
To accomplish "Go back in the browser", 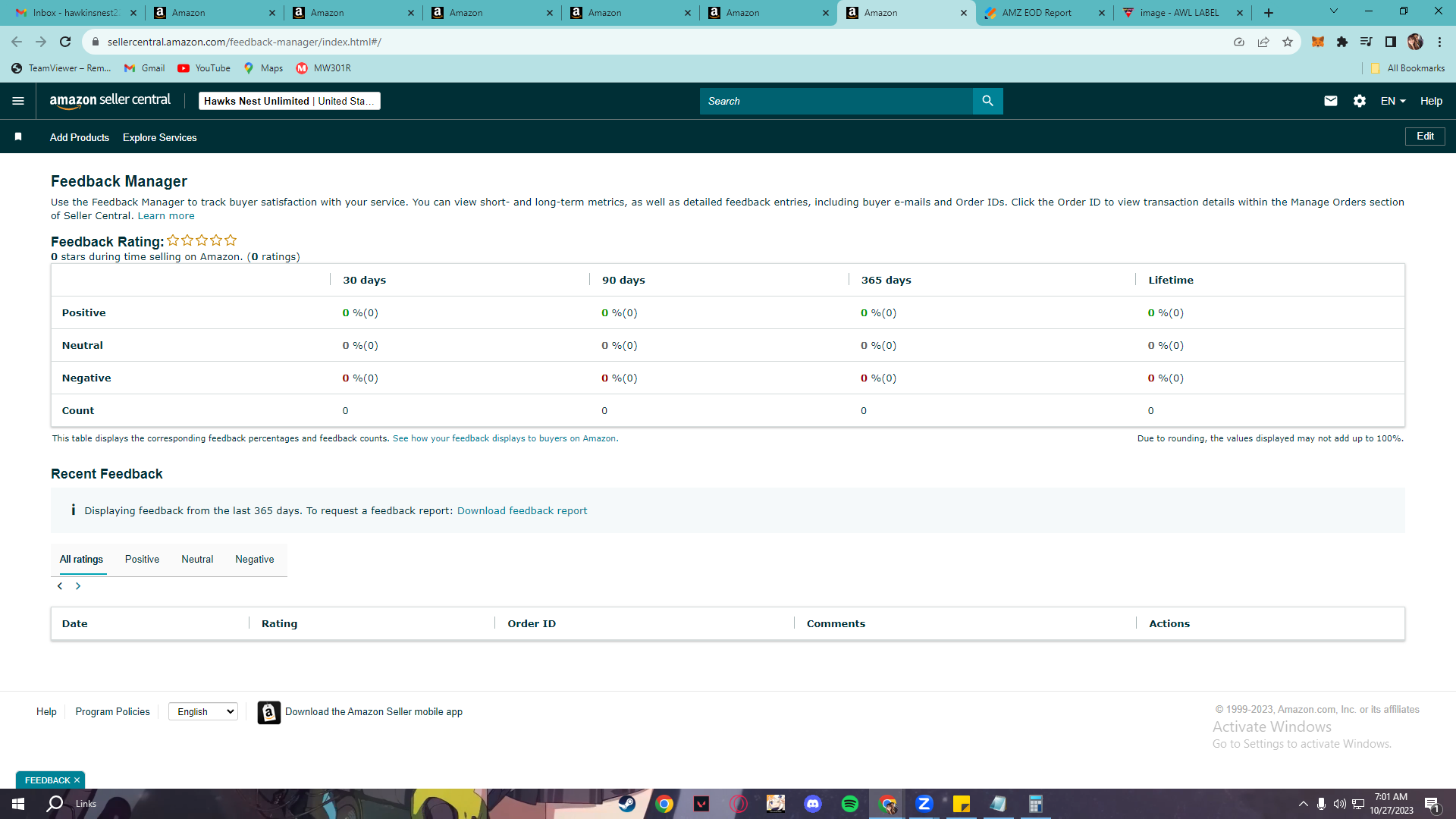I will 17,42.
